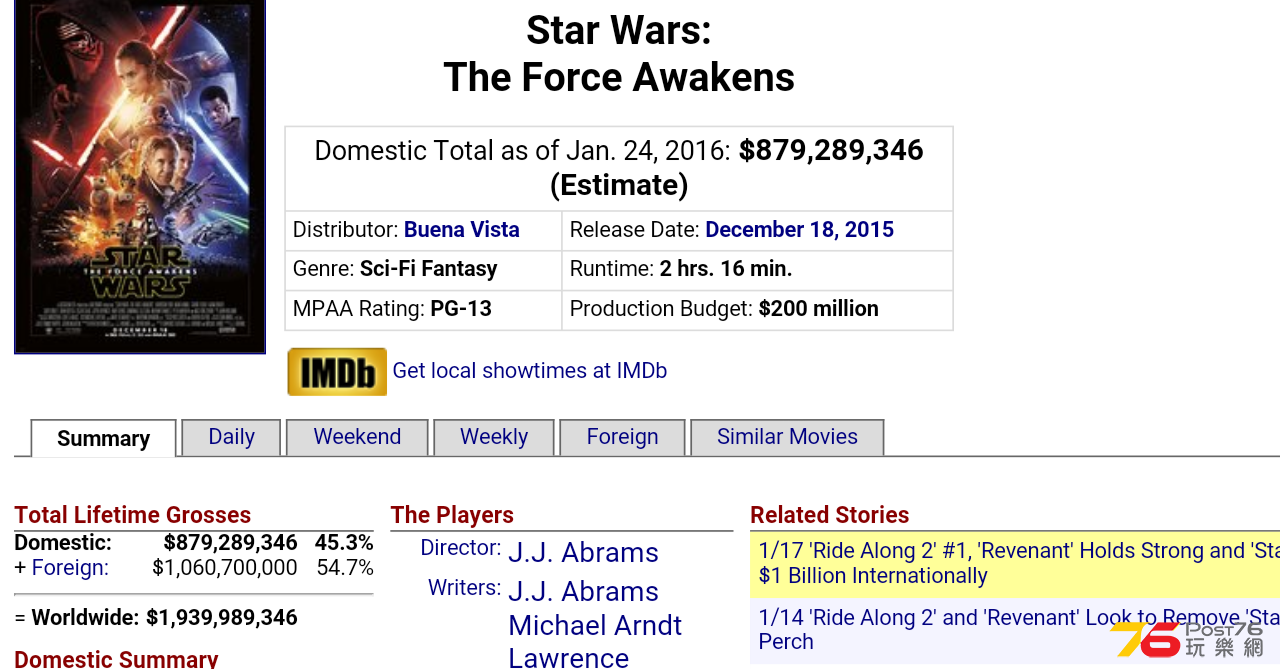This screenshot has width=1280, height=670.
Task: Open the Weekend tab
Action: (357, 437)
